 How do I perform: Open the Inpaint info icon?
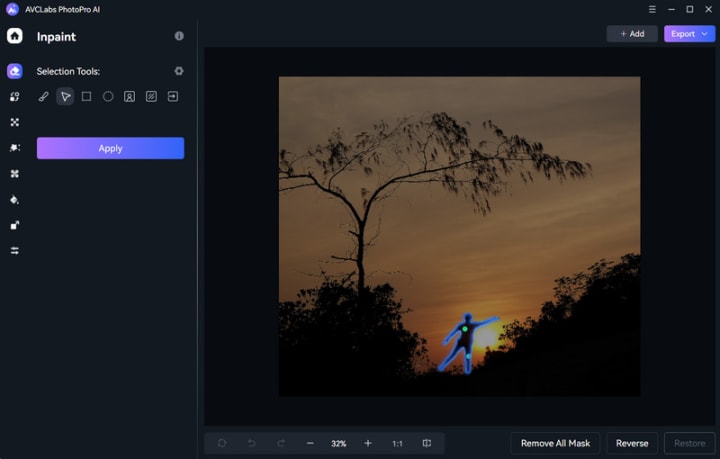coord(179,36)
